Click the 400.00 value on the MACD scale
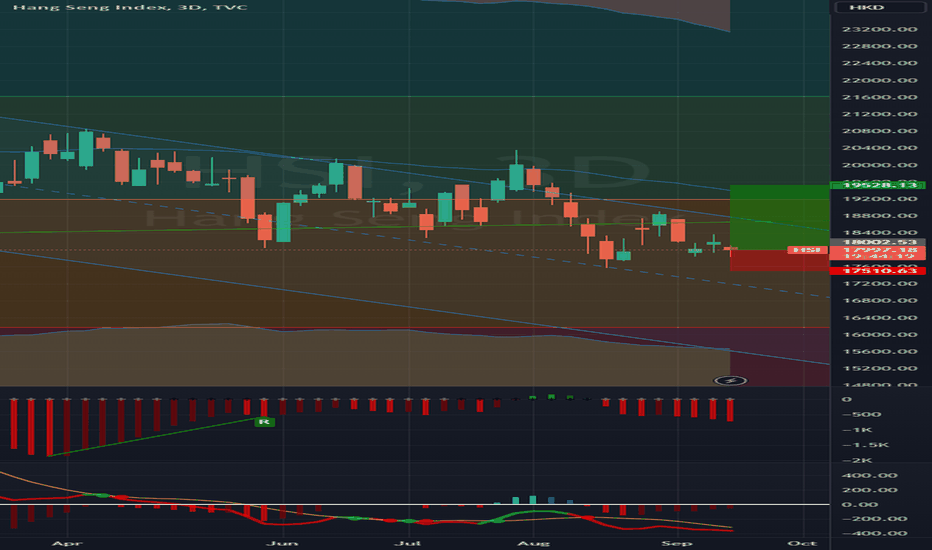Viewport: 932px width, 550px height. coord(869,475)
